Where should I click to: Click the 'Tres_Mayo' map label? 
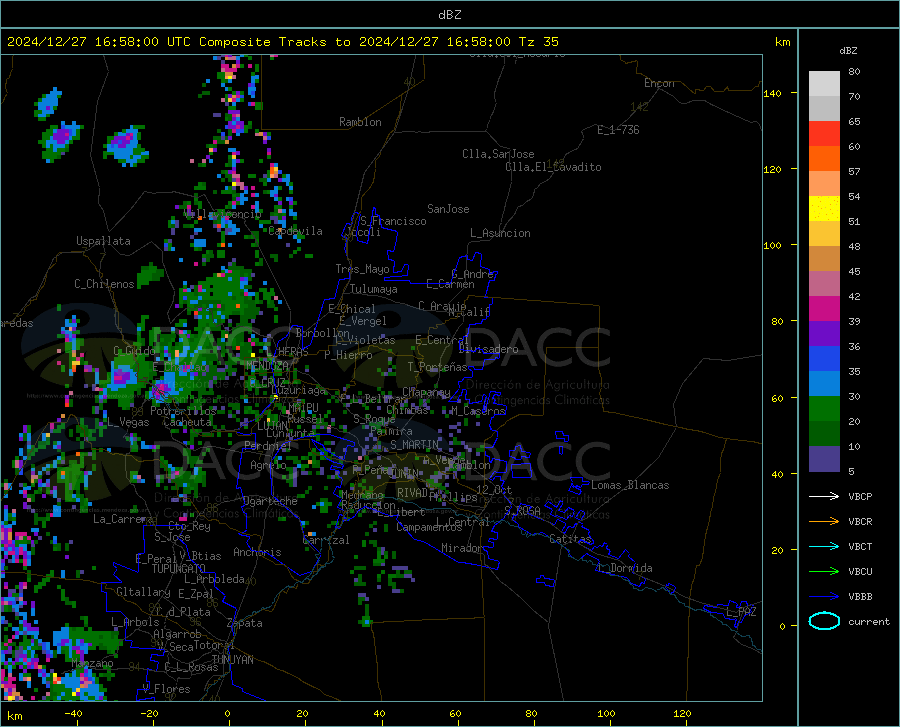pos(362,269)
